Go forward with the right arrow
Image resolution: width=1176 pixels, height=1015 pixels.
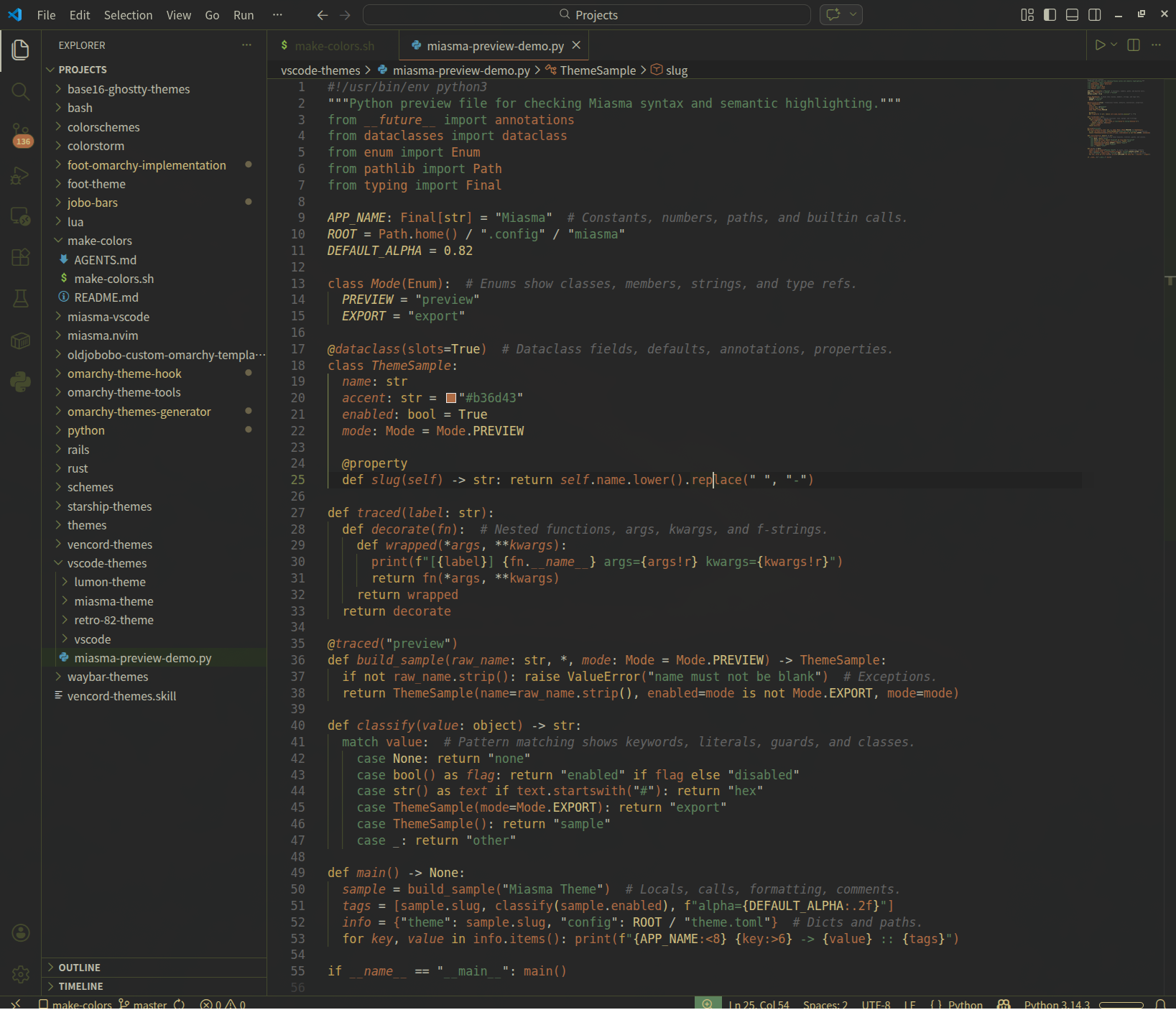point(346,15)
